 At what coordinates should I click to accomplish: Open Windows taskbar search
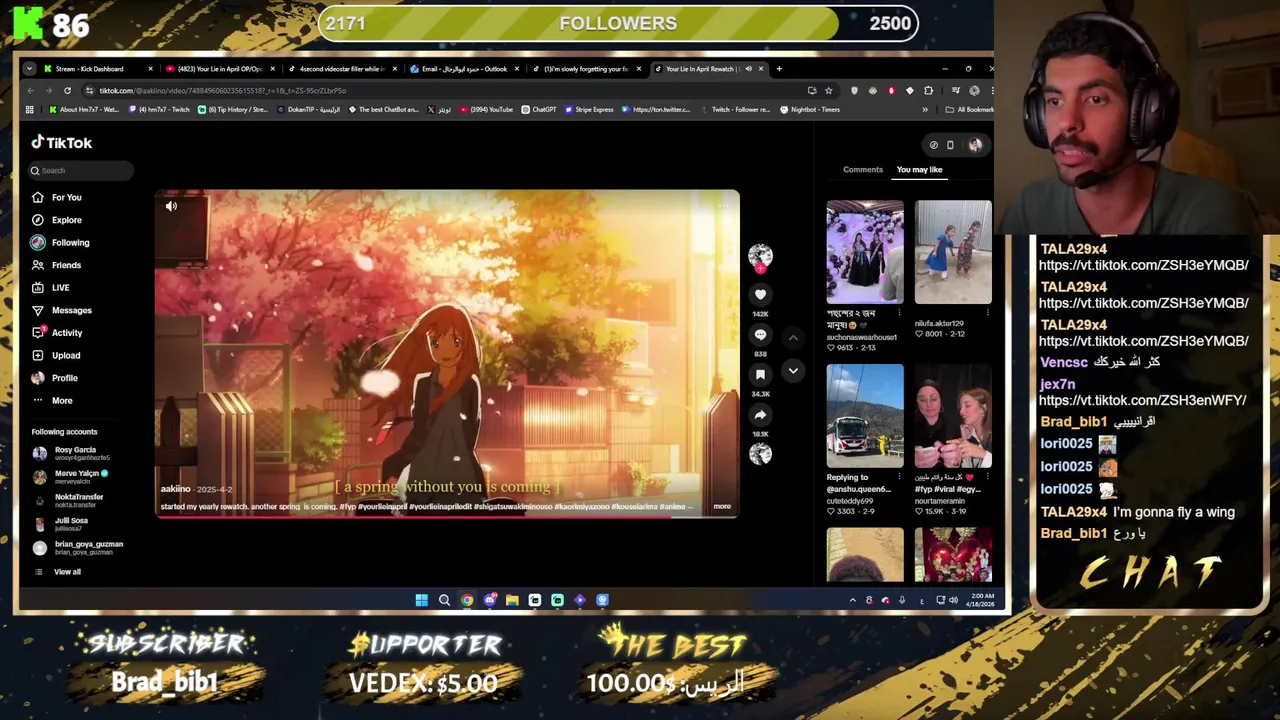[x=444, y=600]
